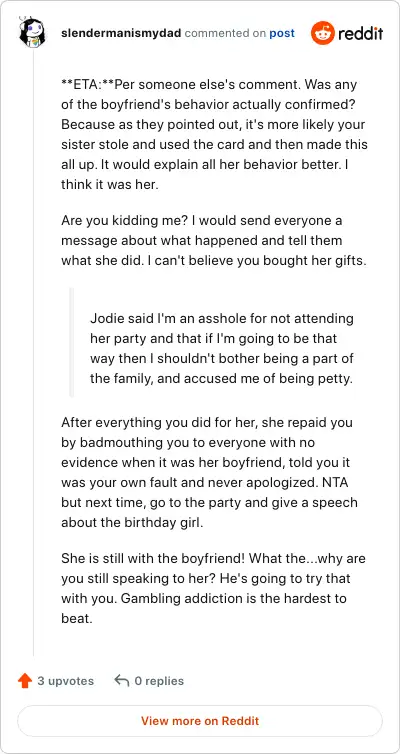Click 'View more on Reddit' button
Image resolution: width=400 pixels, height=754 pixels.
200,721
